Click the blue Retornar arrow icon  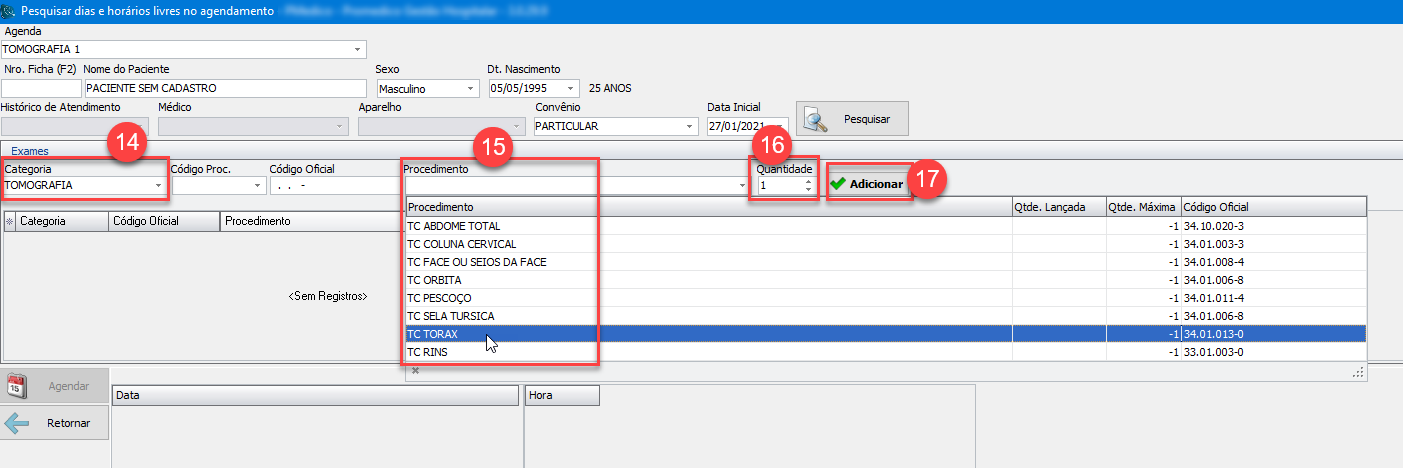click(17, 423)
